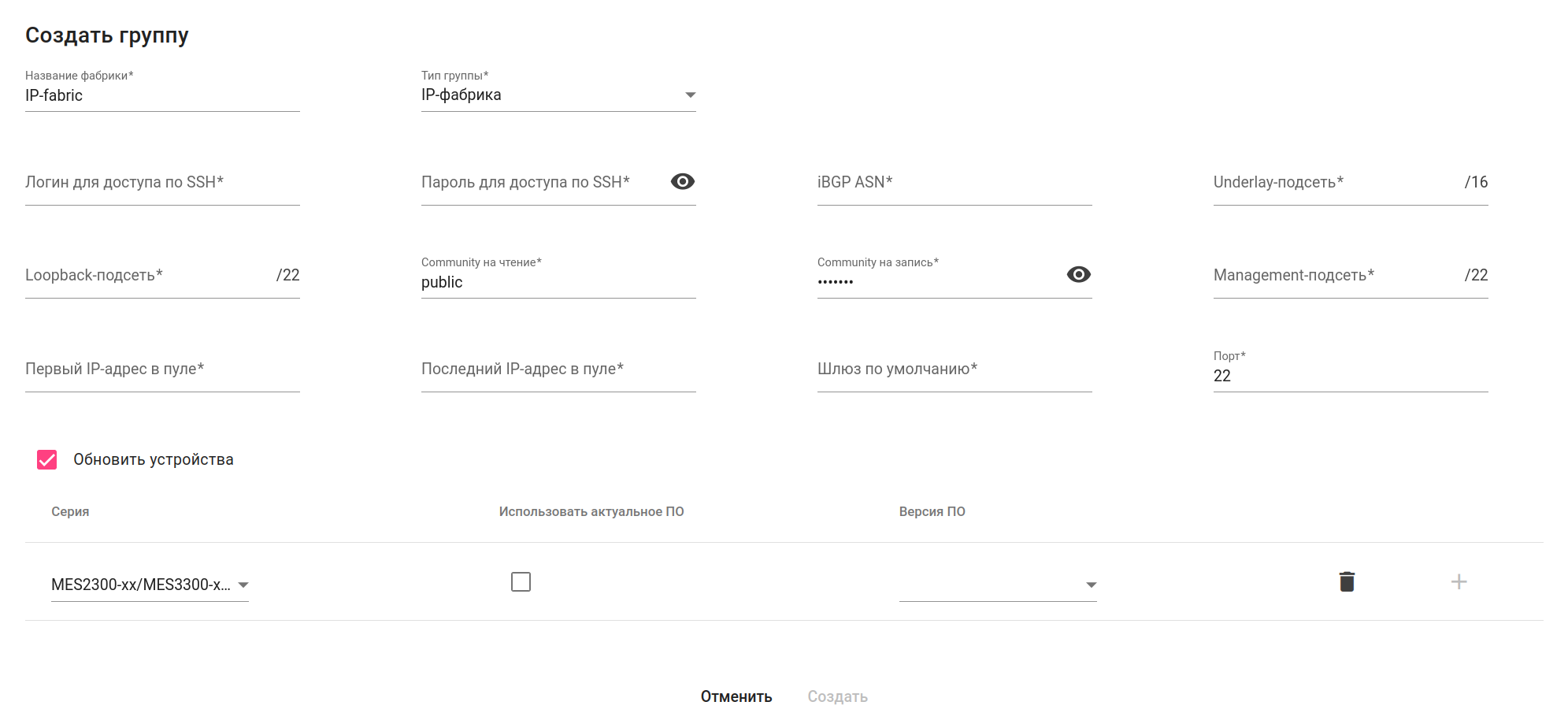
Task: Click the trash icon to delete series row
Action: coord(1347,582)
